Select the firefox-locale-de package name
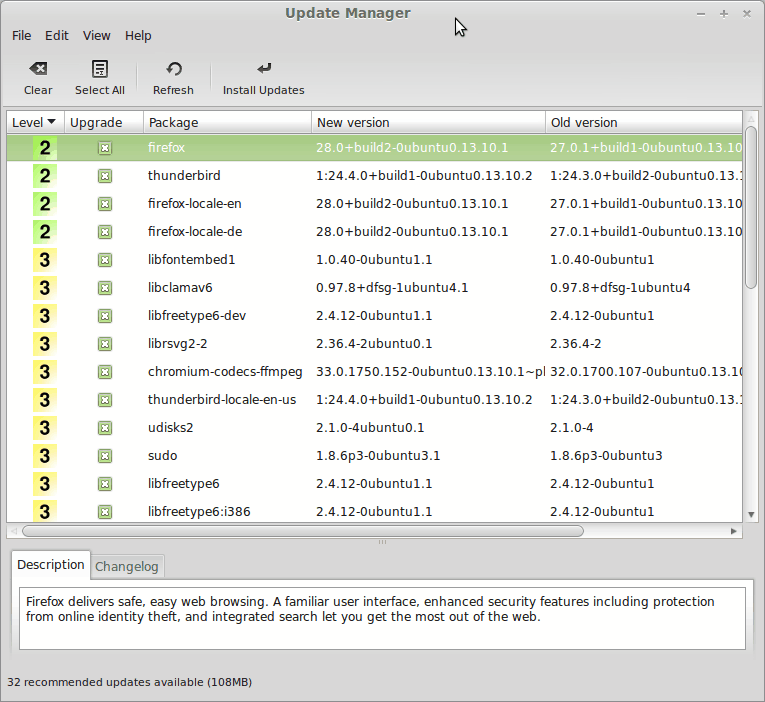 195,232
